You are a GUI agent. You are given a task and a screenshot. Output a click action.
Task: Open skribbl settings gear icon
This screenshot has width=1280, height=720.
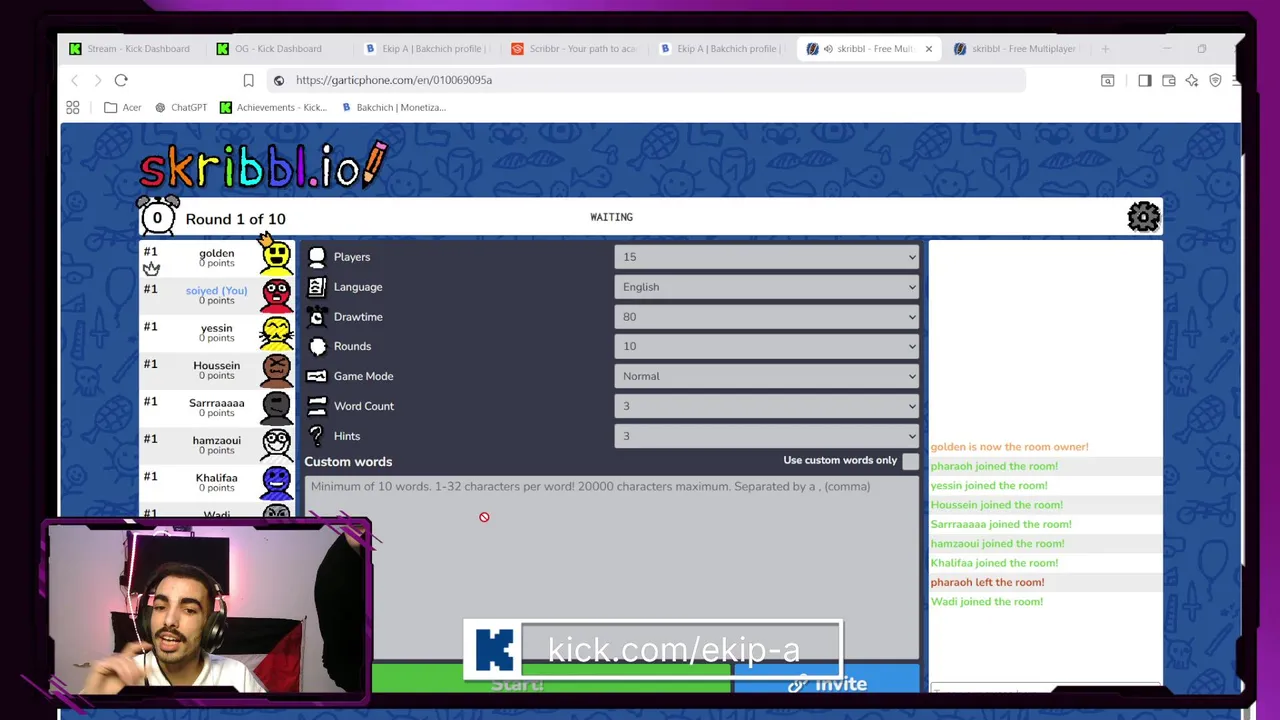(1143, 216)
